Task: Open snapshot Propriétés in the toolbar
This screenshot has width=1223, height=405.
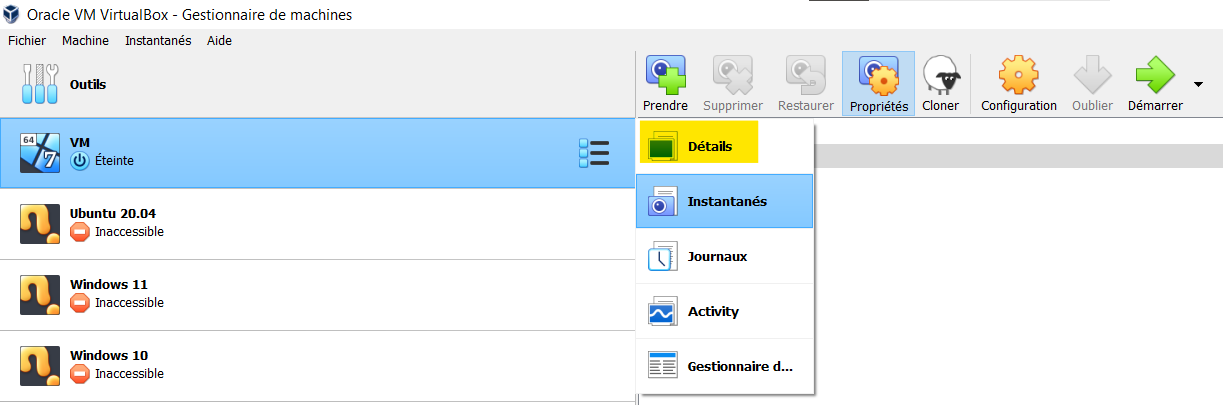Action: coord(878,77)
